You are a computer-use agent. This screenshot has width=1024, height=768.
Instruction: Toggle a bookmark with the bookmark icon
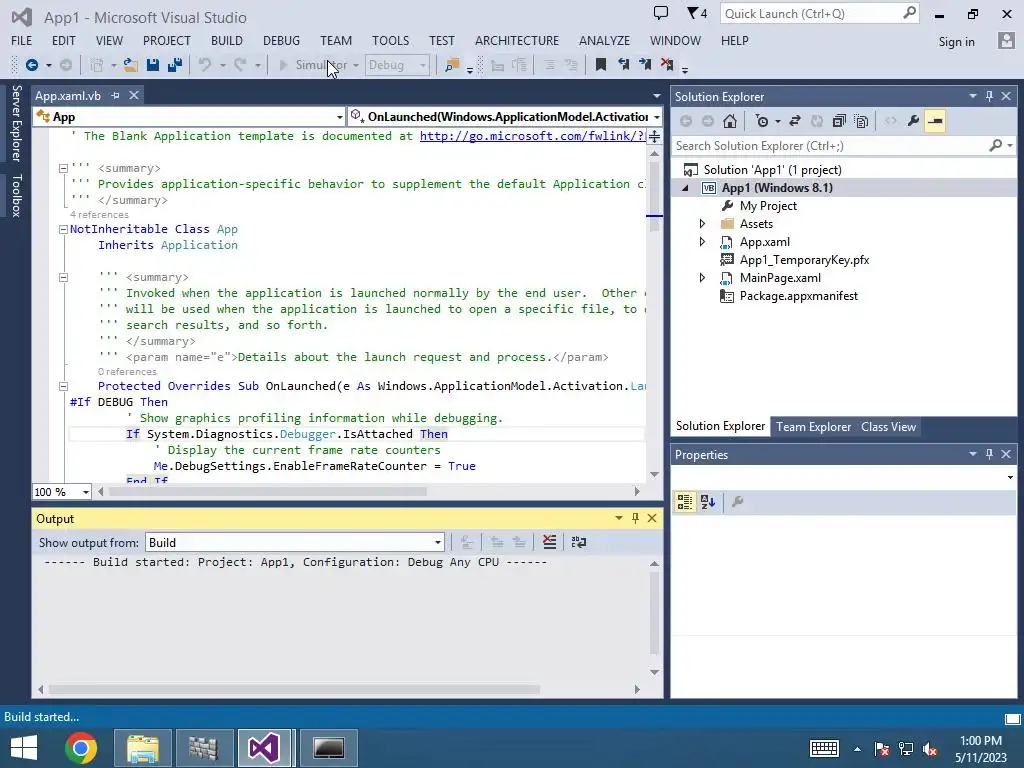click(x=601, y=64)
